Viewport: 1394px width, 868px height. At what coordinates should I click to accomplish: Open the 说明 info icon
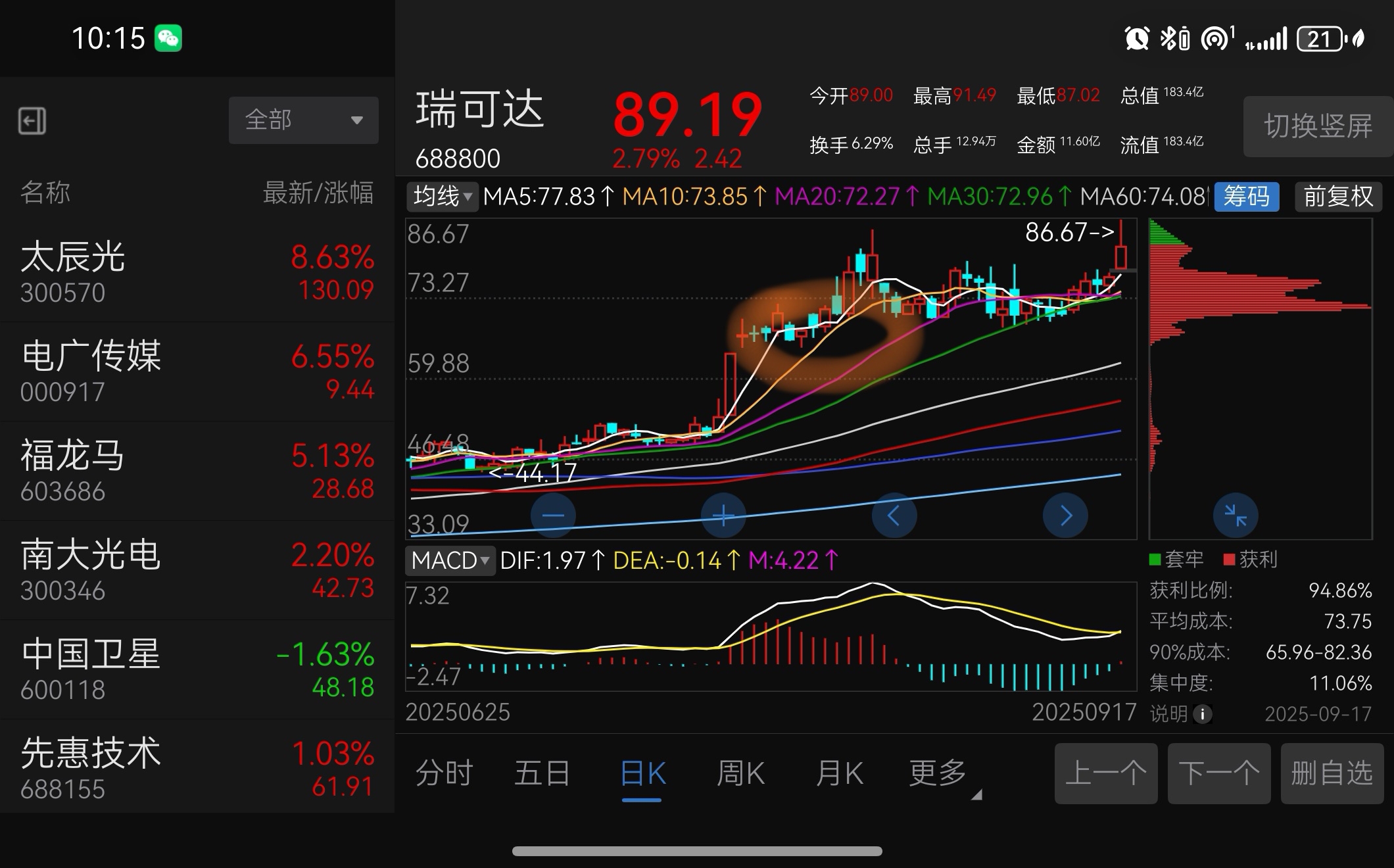click(x=1202, y=714)
